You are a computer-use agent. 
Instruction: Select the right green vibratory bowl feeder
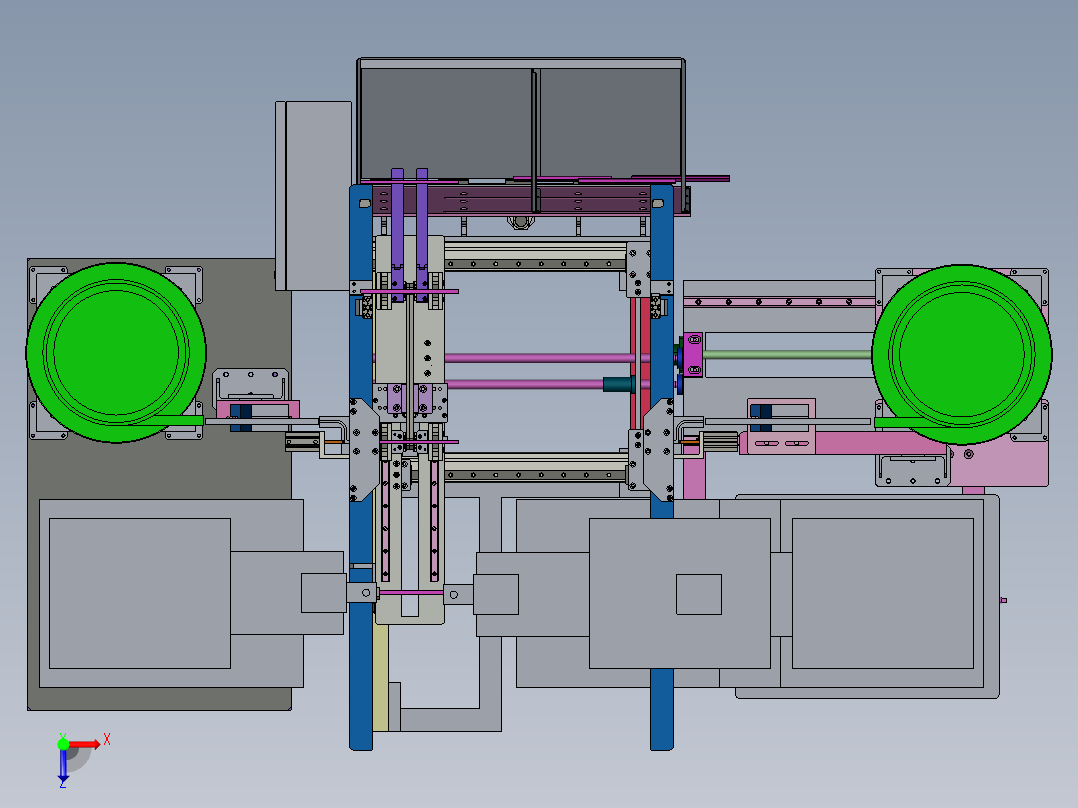click(962, 355)
